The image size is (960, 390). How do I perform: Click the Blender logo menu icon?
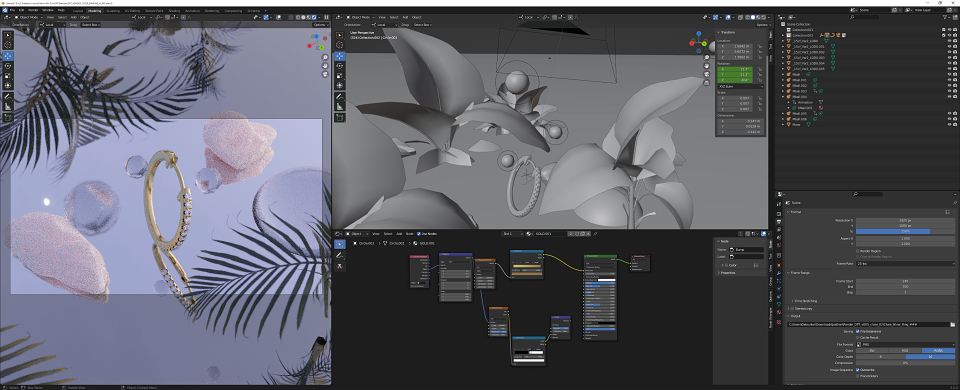click(5, 10)
